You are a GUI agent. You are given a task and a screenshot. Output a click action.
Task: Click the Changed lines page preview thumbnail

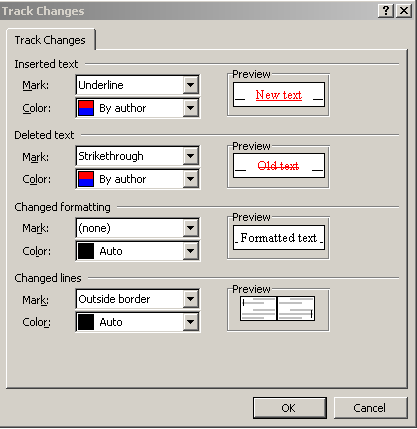(x=277, y=309)
